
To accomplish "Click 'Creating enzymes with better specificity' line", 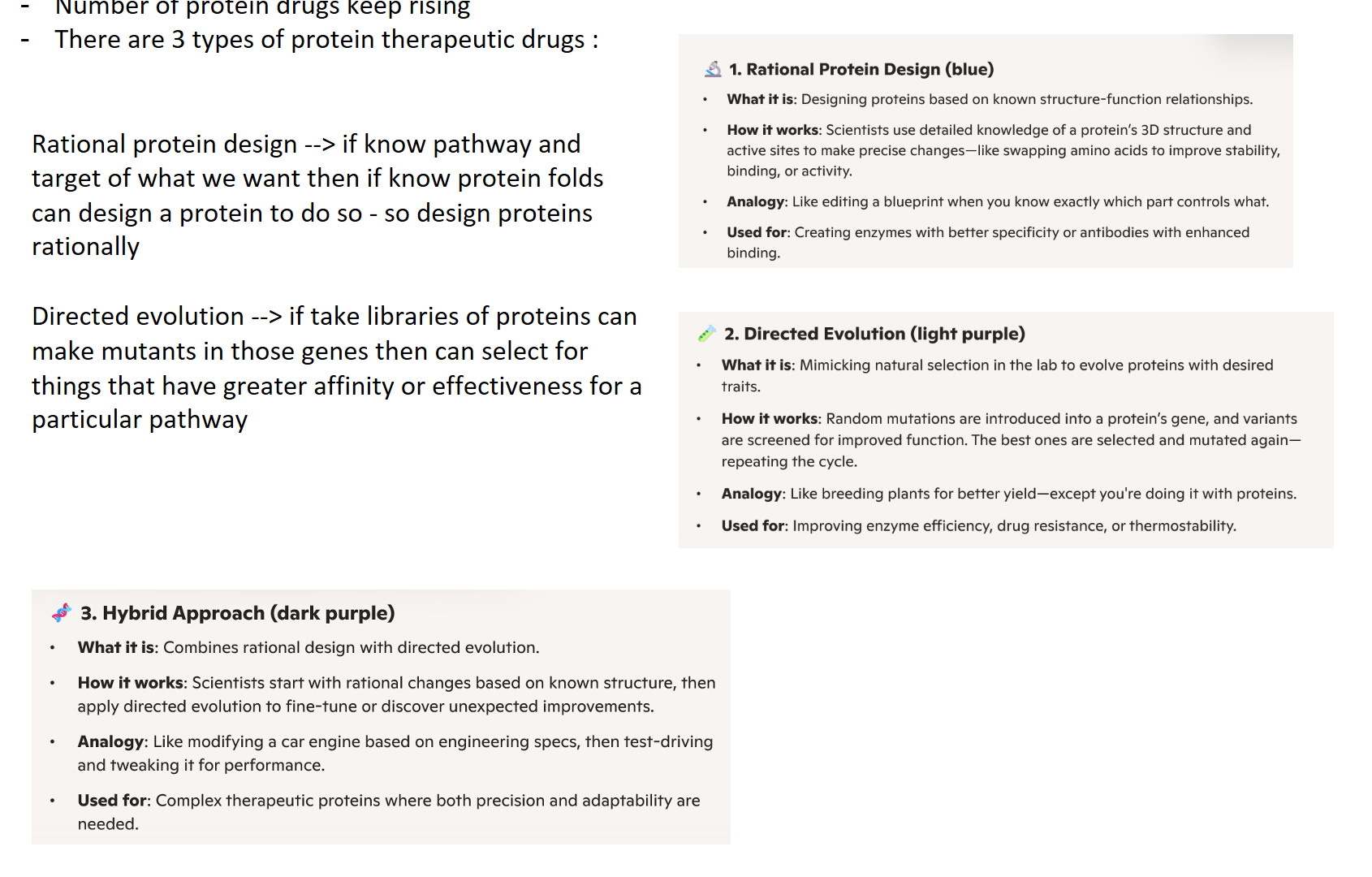I will [988, 242].
